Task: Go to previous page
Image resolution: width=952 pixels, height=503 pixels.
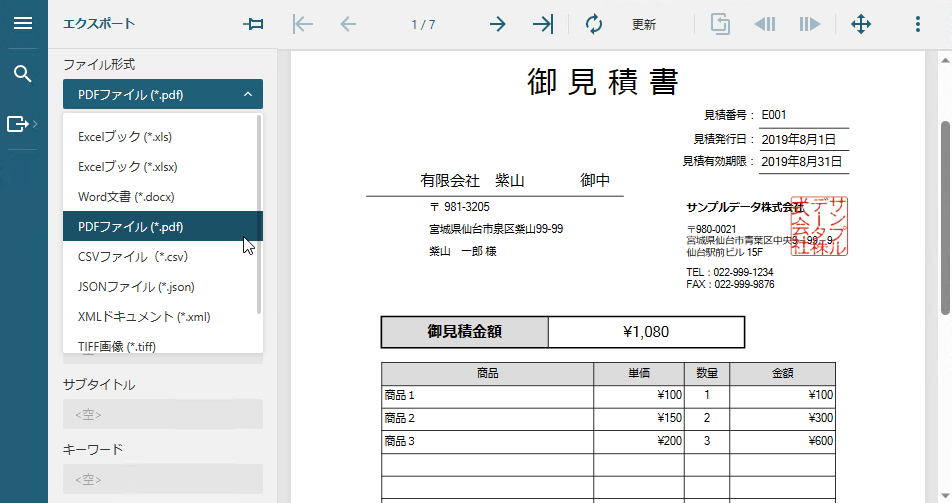Action: [x=348, y=24]
